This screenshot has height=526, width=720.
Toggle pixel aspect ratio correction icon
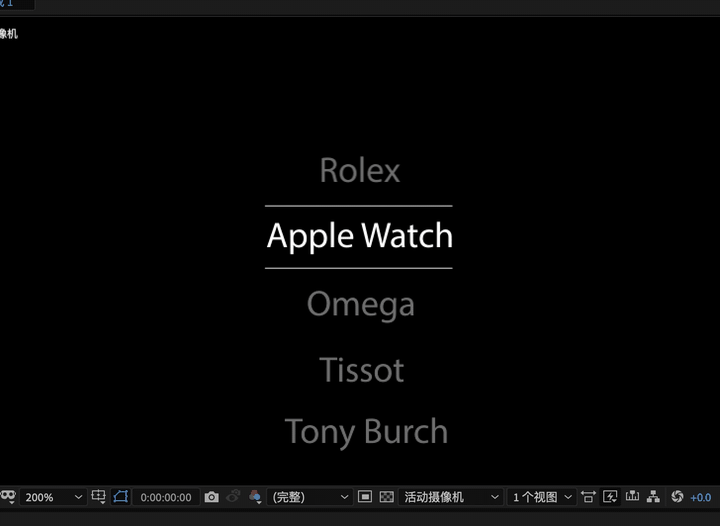coord(588,497)
